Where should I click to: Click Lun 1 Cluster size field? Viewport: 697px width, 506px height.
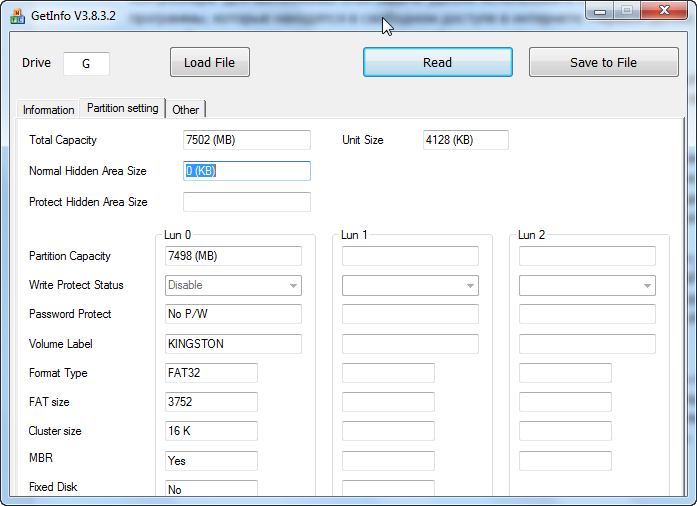point(388,431)
